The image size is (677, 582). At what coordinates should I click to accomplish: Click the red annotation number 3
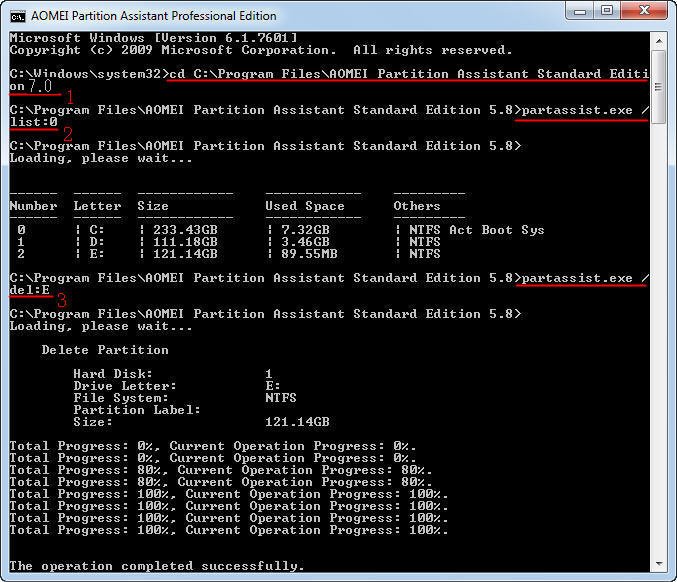pyautogui.click(x=62, y=300)
